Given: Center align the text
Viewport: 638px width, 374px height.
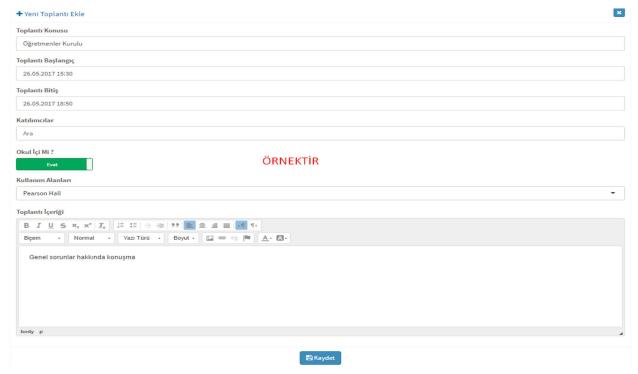Looking at the screenshot, I should tap(202, 225).
